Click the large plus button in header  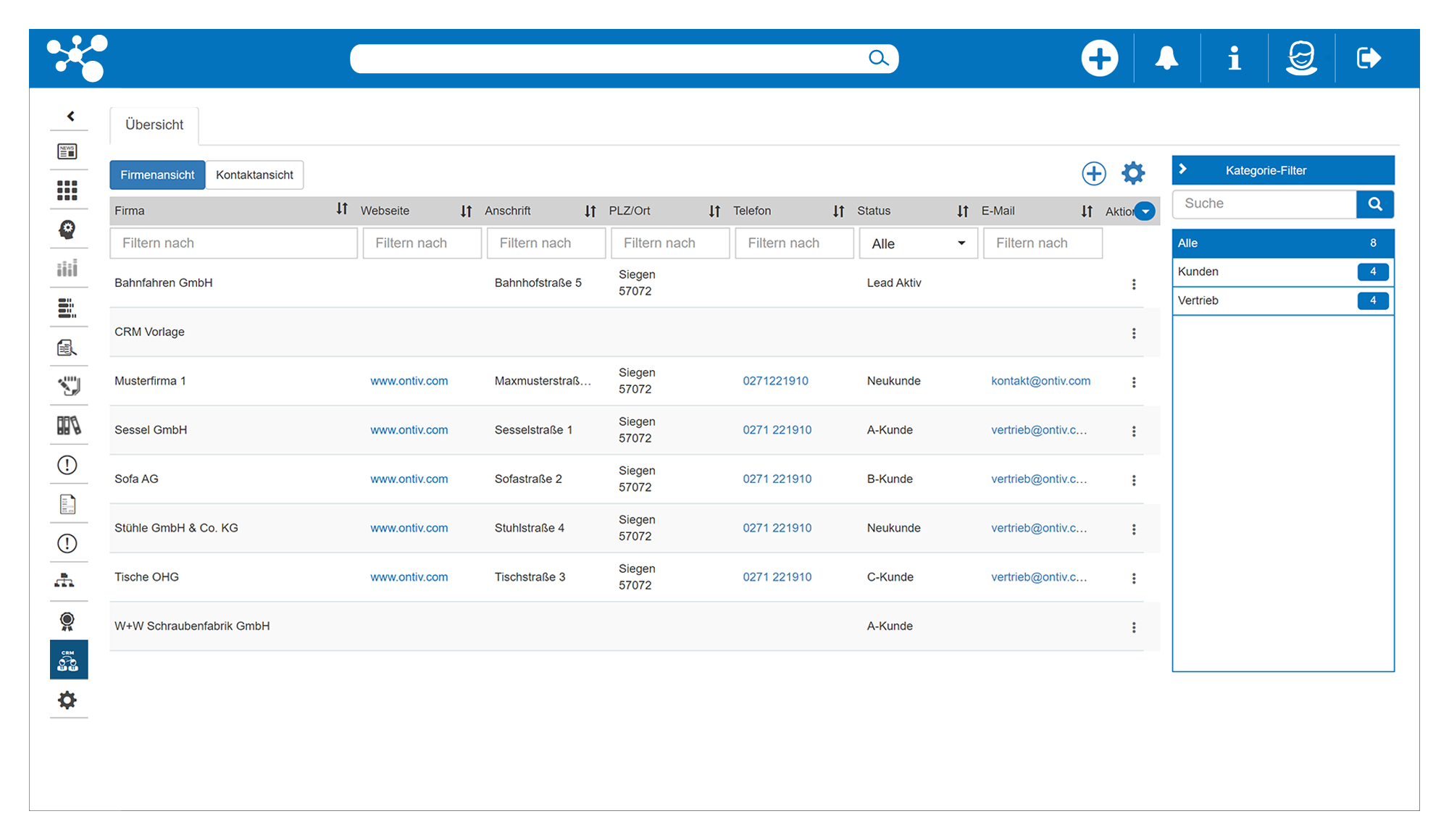click(1100, 58)
